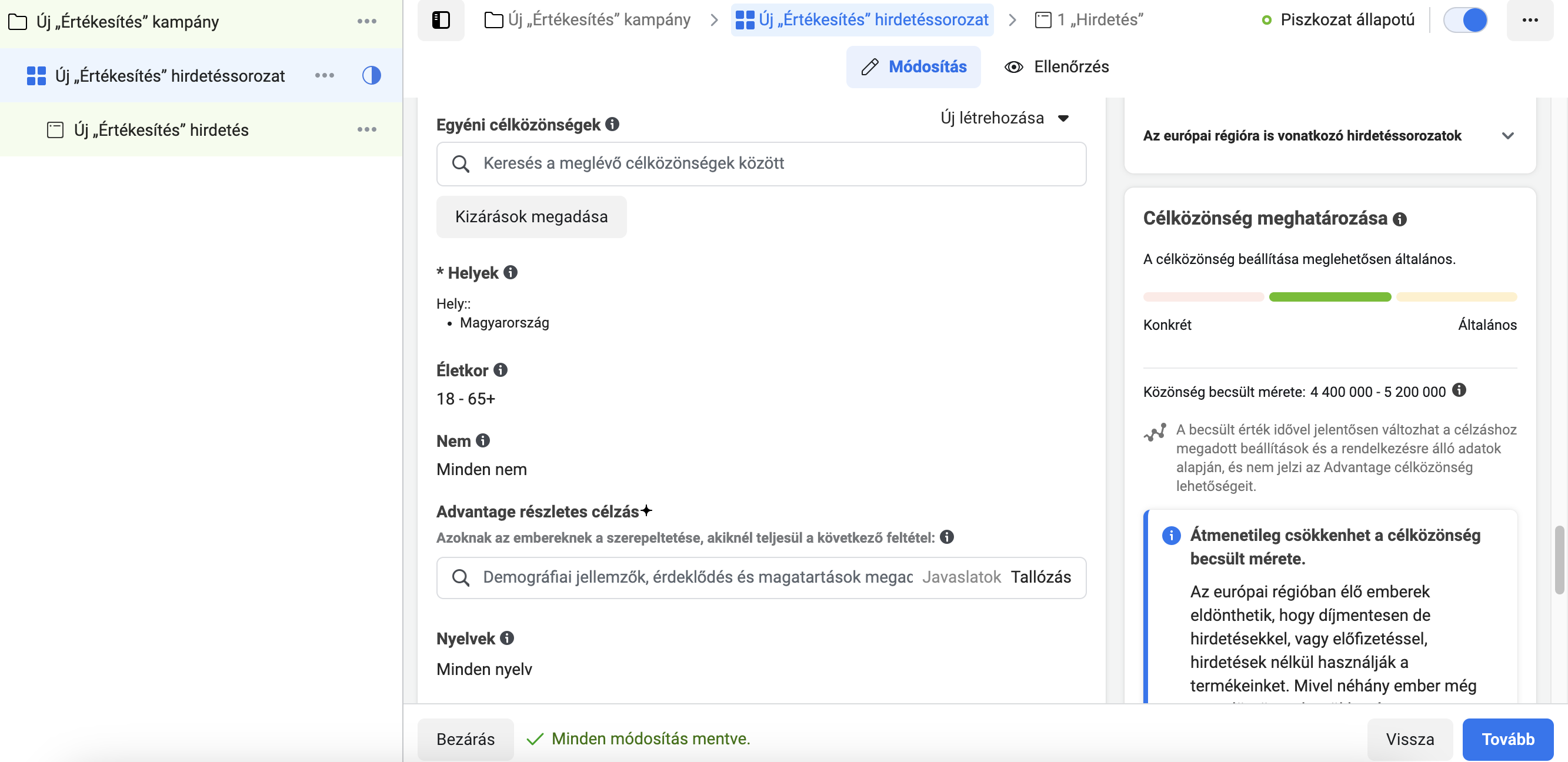Toggle the sidebar panel icon
The height and width of the screenshot is (762, 1568).
[441, 20]
